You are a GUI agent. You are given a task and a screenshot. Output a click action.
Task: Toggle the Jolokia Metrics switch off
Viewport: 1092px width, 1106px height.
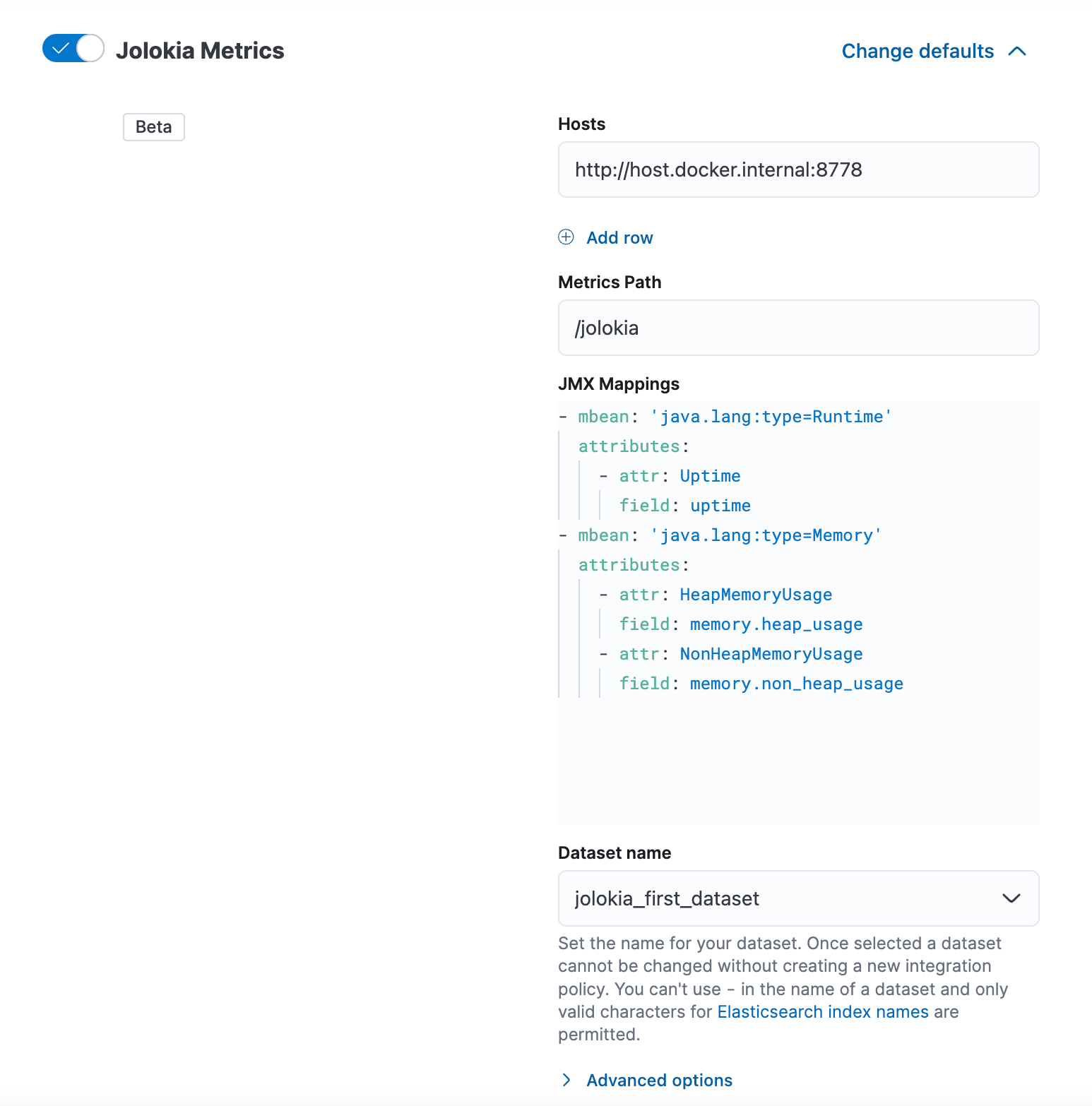tap(73, 49)
